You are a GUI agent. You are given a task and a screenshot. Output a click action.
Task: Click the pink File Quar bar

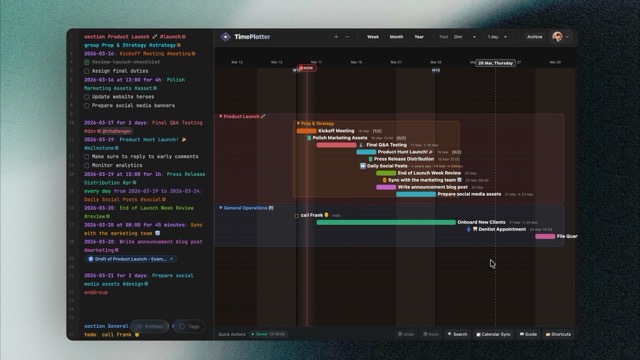[x=545, y=236]
